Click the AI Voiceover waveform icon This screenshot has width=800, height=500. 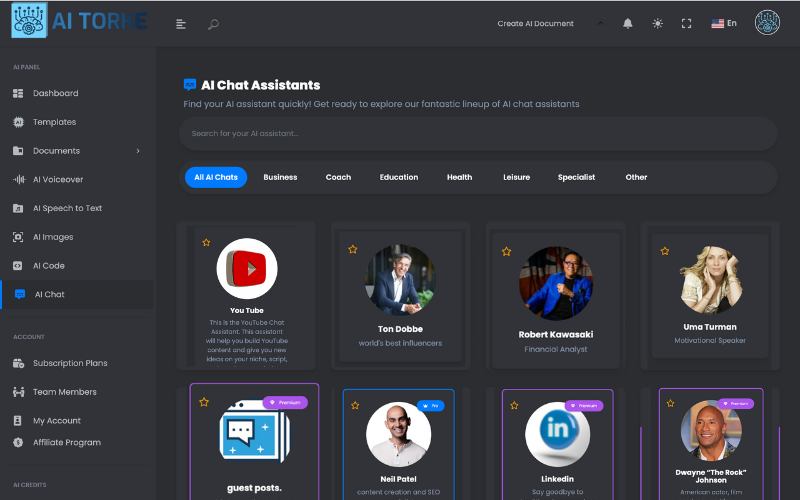19,180
